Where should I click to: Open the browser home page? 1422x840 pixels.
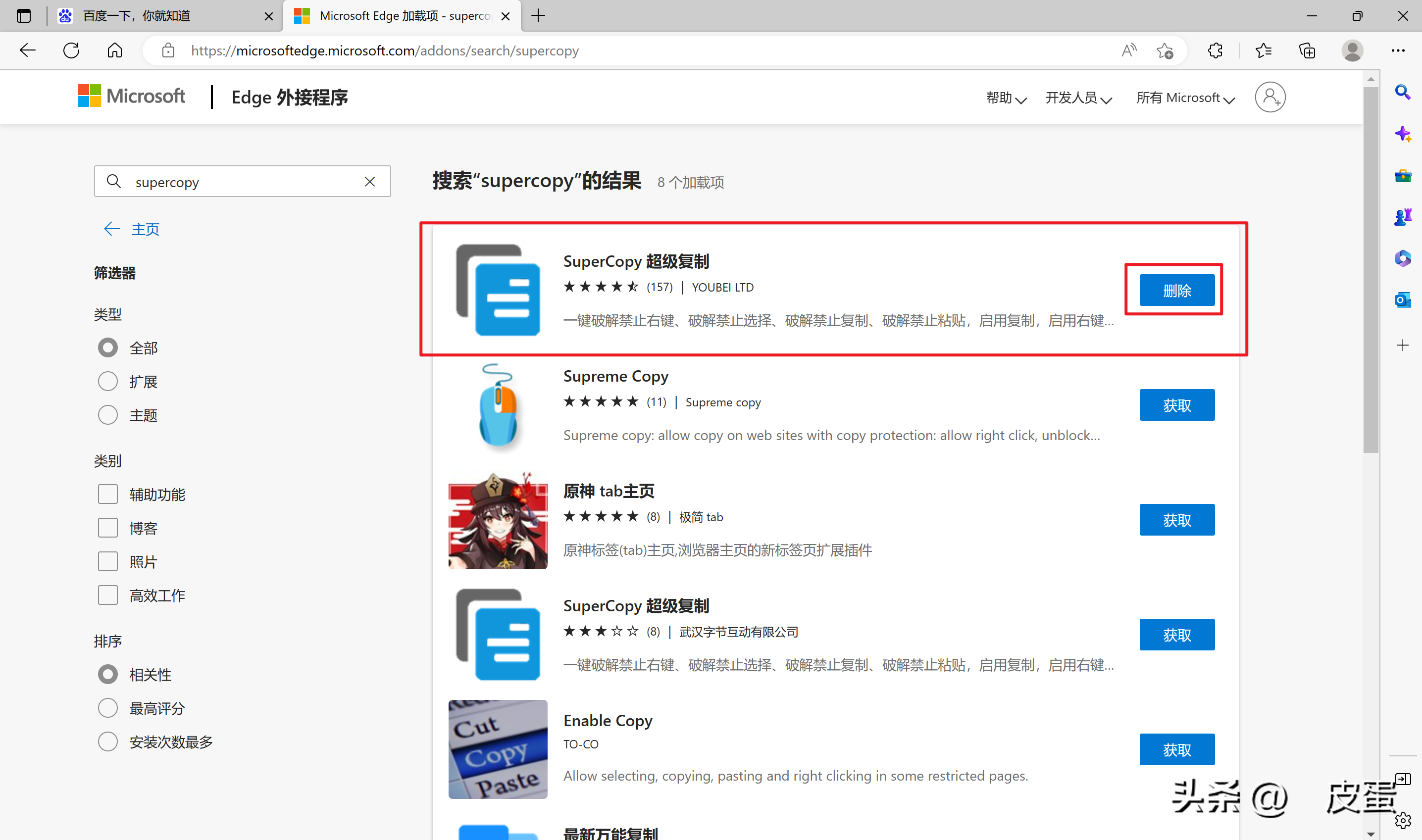coord(115,50)
